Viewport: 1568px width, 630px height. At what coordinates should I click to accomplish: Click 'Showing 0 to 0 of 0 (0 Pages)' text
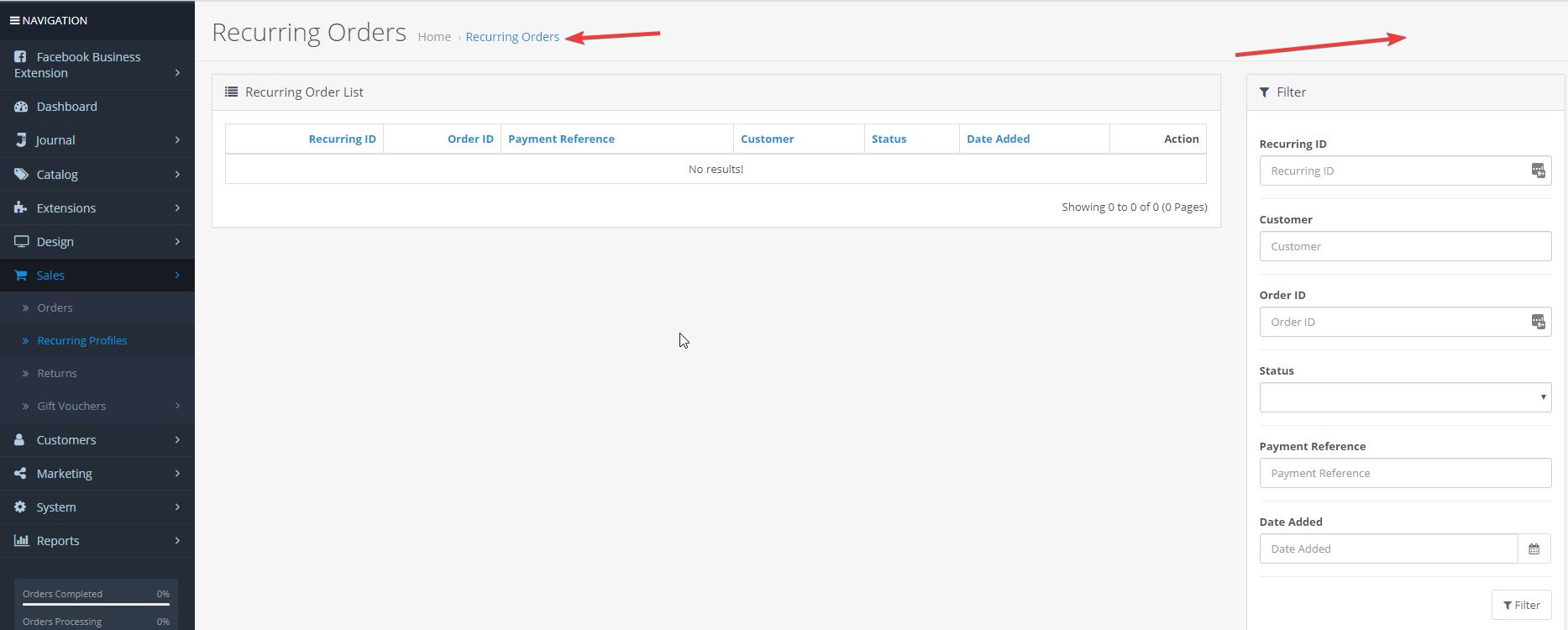1134,207
